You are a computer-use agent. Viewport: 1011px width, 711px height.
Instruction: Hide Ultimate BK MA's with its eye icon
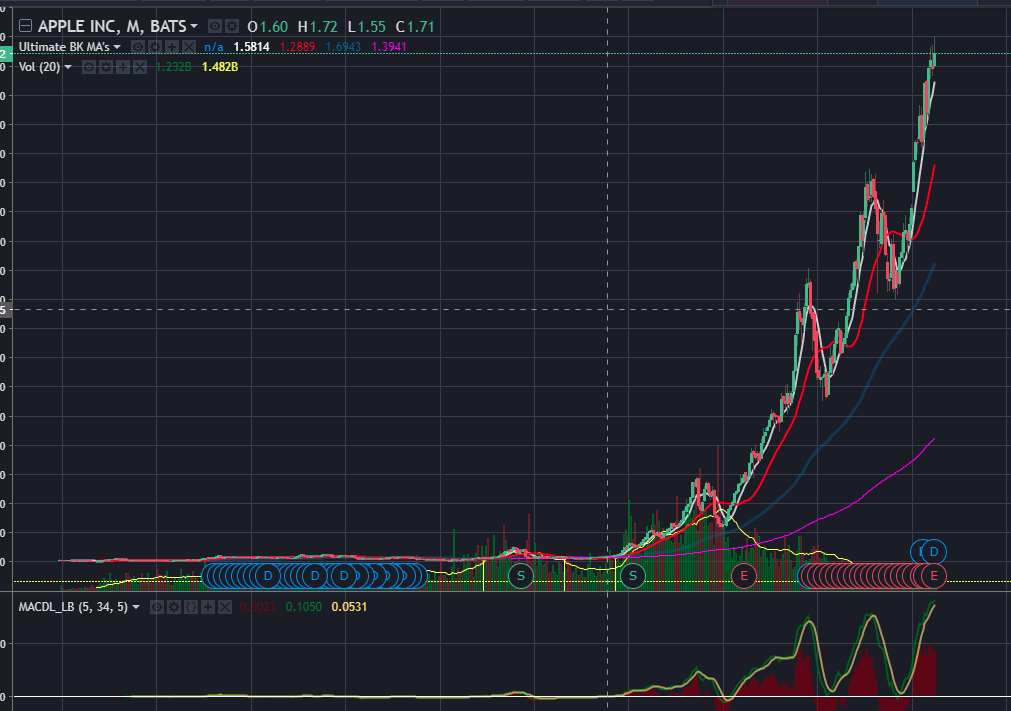(x=137, y=47)
